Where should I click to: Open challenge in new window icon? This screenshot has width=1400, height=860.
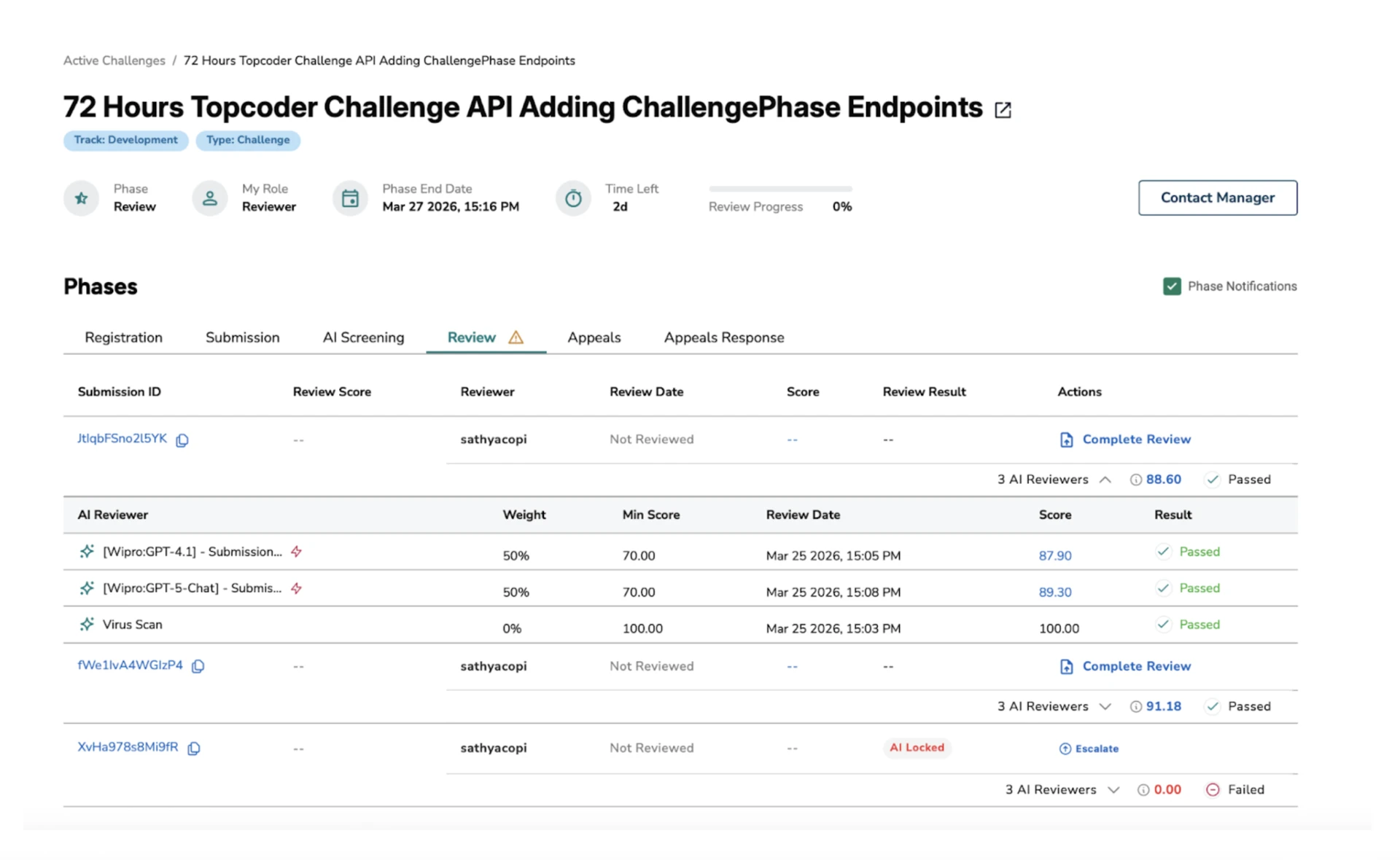[1003, 109]
